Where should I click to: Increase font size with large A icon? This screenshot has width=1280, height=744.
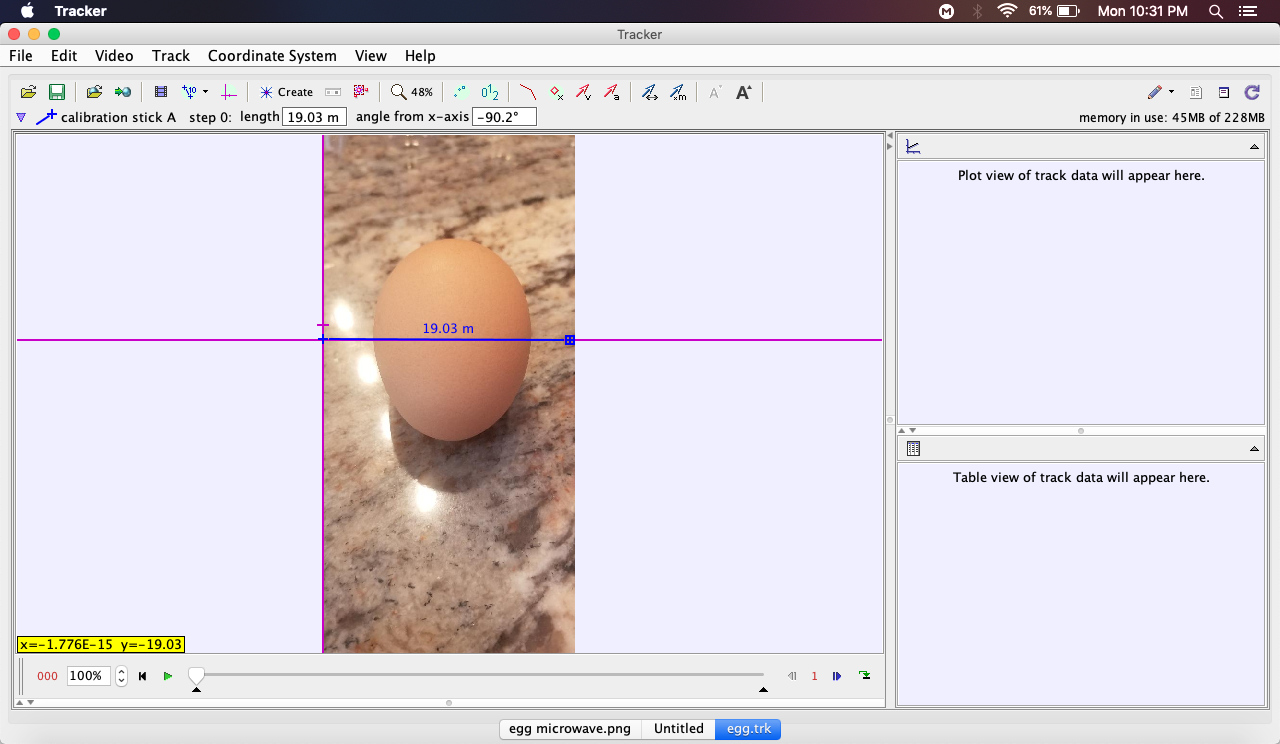pos(744,92)
